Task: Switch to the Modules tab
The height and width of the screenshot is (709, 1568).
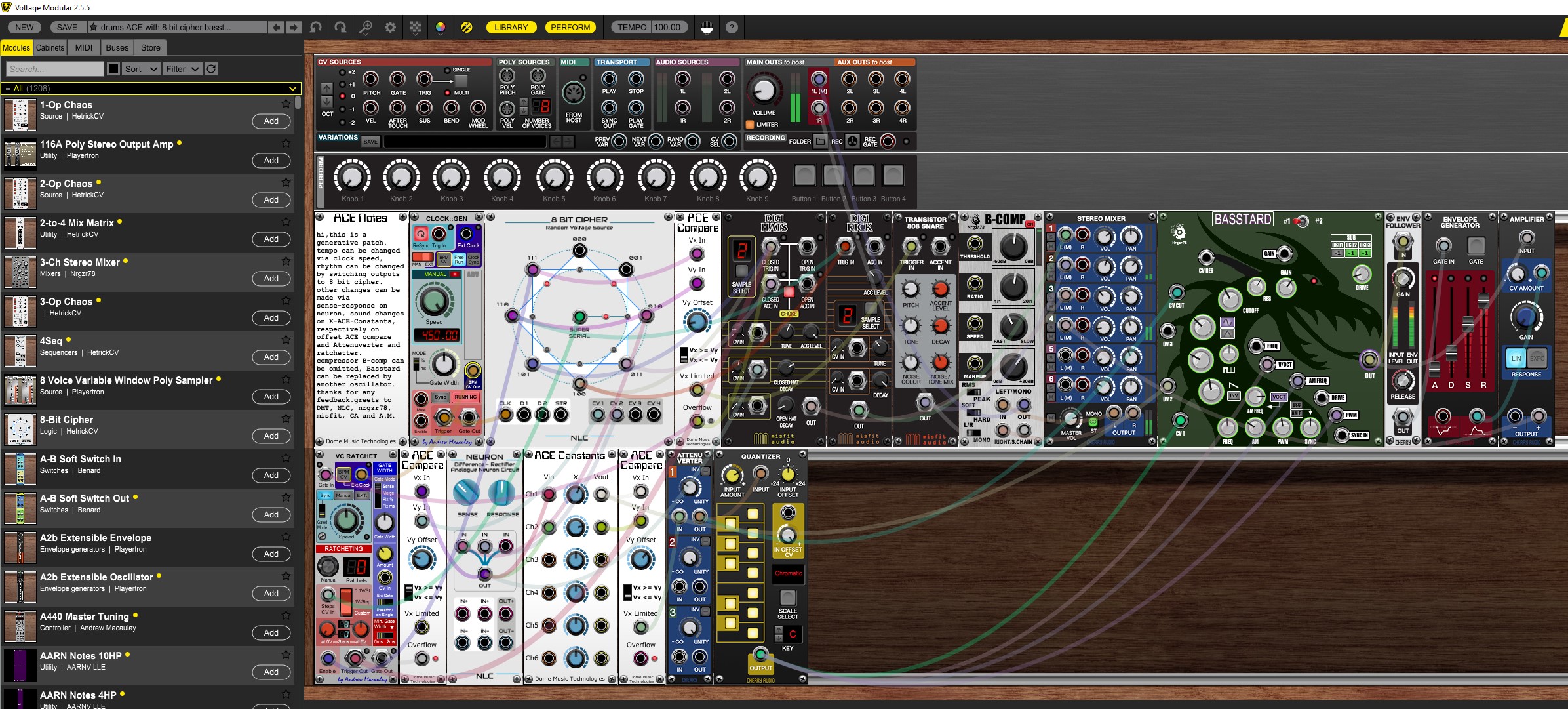Action: tap(16, 48)
